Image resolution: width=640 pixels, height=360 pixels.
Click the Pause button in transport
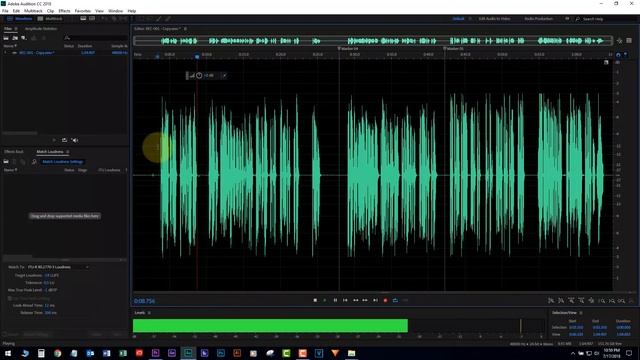click(335, 300)
